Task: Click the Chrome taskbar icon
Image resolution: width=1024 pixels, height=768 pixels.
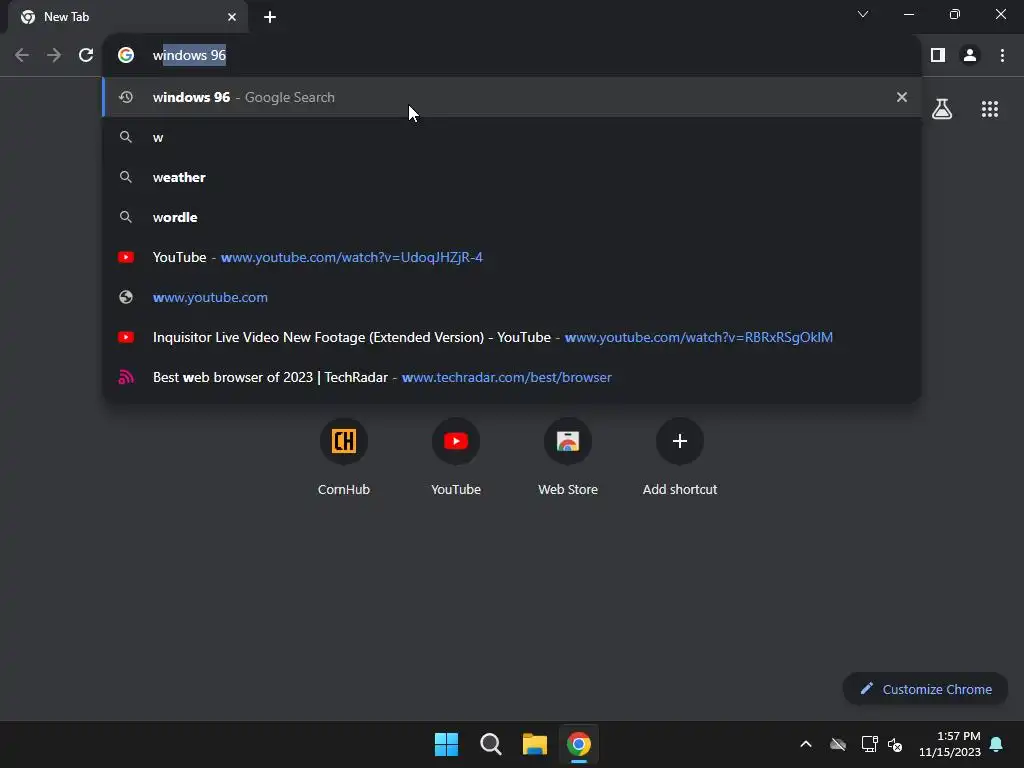Action: pos(579,744)
